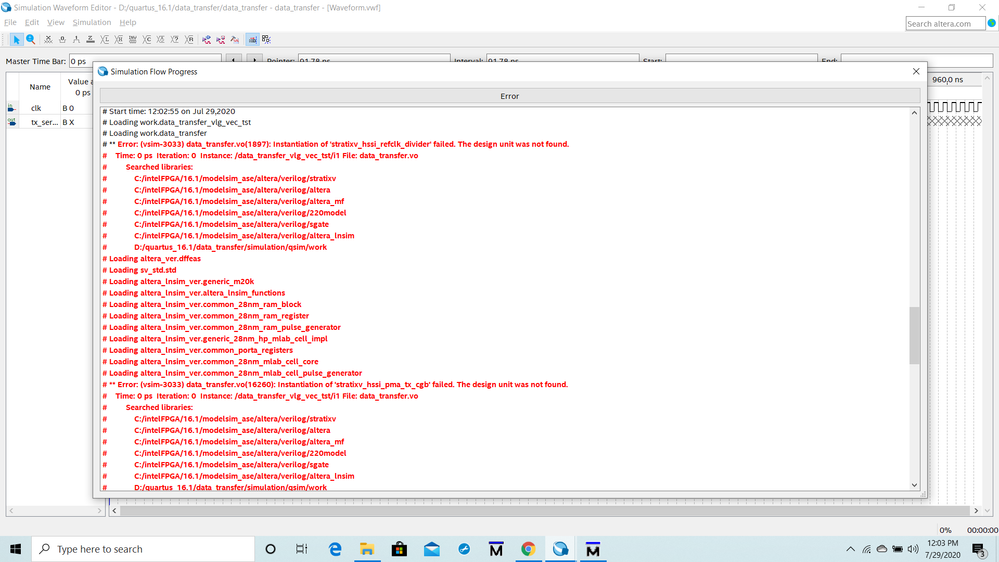Click the waveform horizontal scroll right arrow
Viewport: 999px width, 562px height.
[975, 510]
